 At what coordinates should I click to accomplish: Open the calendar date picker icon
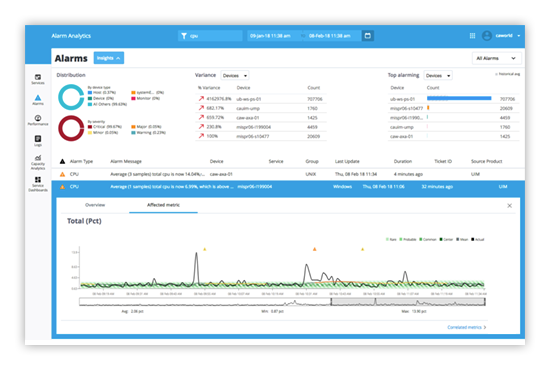(x=368, y=36)
